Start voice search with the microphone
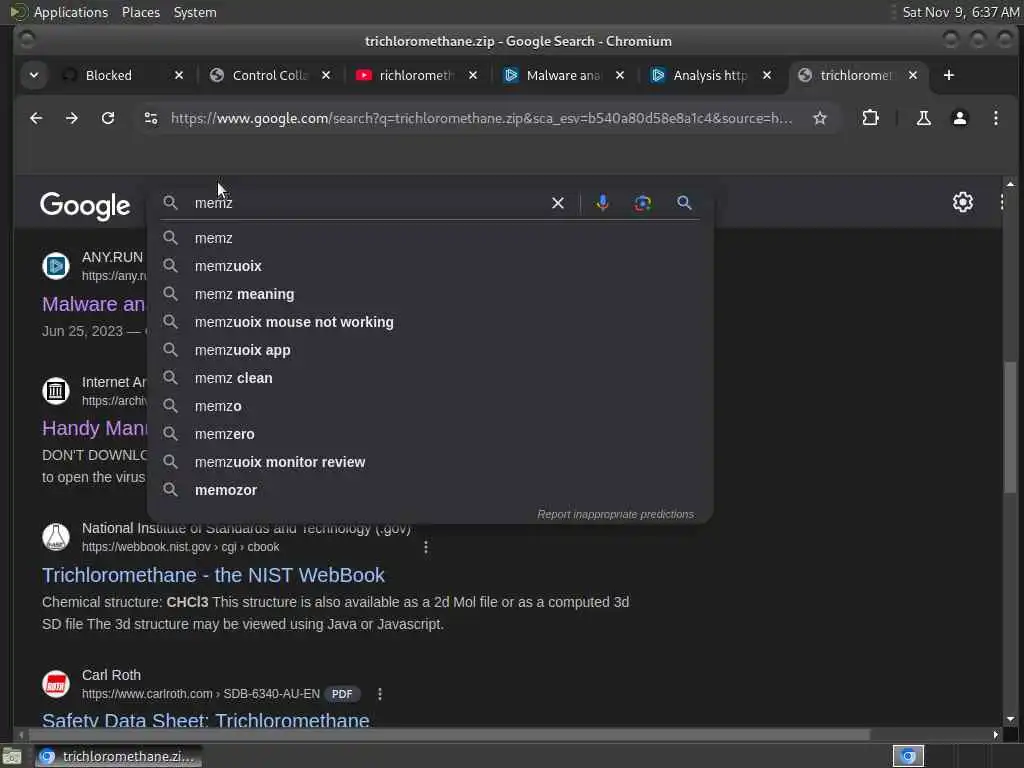 [603, 203]
